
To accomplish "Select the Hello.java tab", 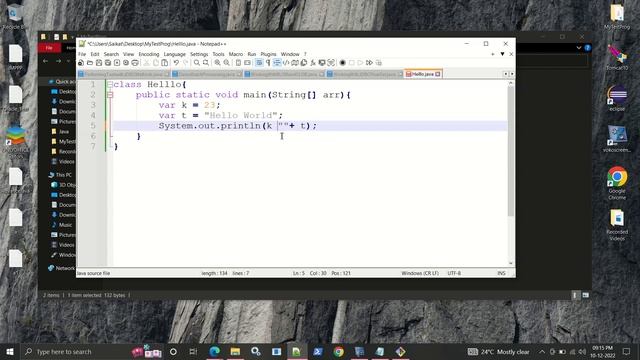I will point(422,74).
